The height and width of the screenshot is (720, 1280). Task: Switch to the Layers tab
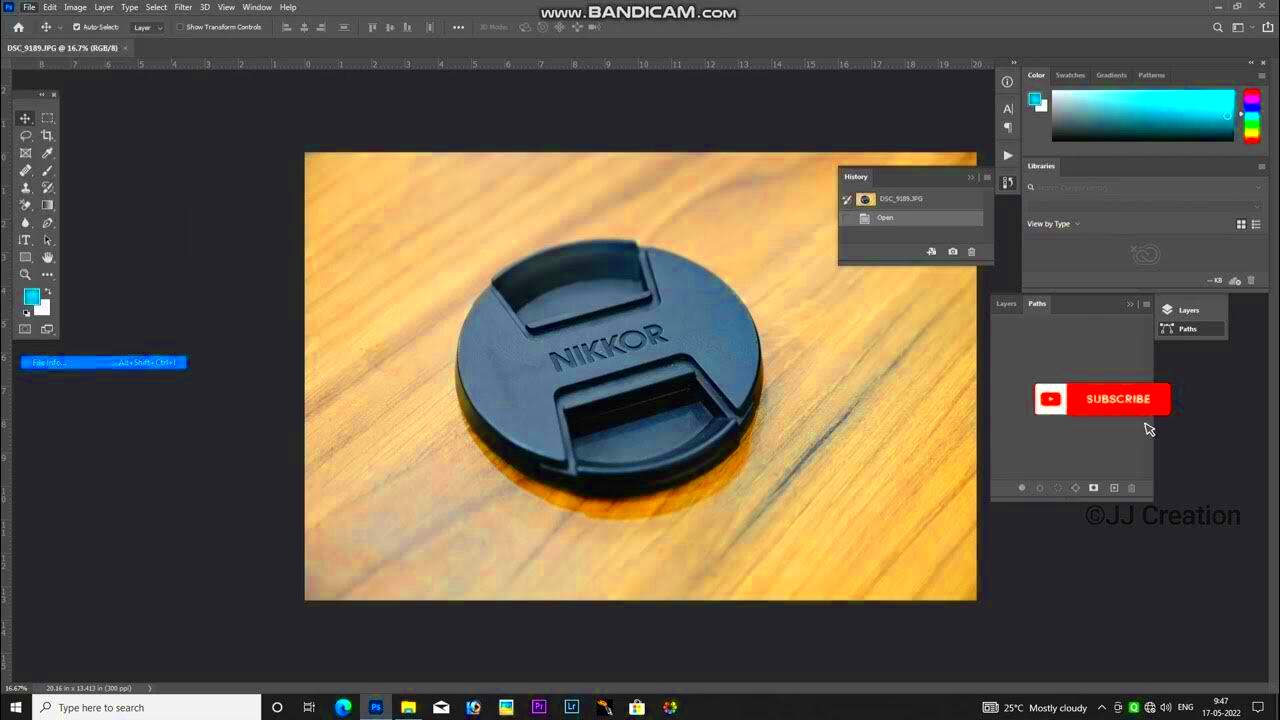click(1006, 304)
